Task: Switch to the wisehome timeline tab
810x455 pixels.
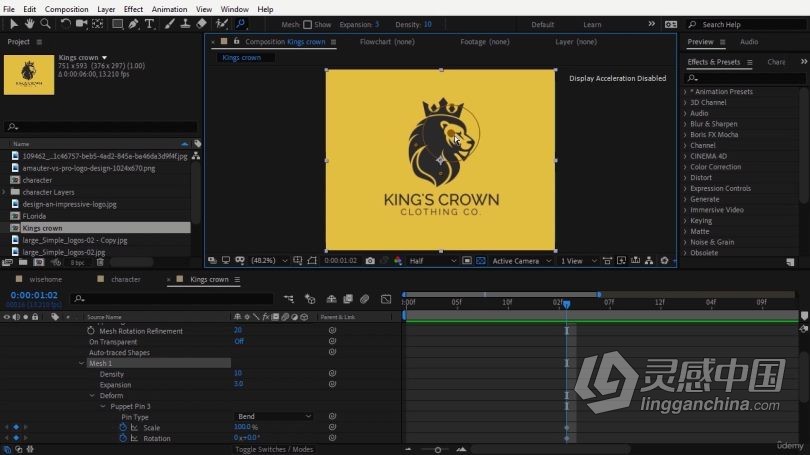Action: 45,279
